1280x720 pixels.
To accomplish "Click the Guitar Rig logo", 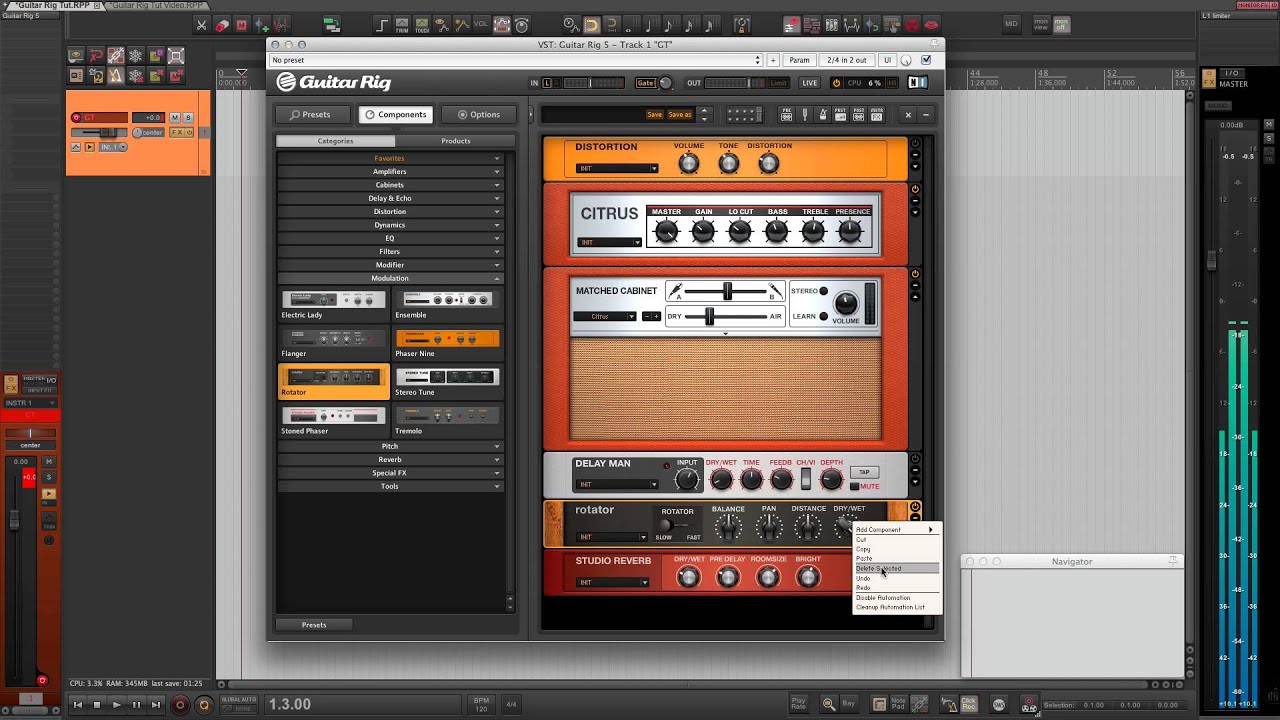I will pyautogui.click(x=334, y=82).
